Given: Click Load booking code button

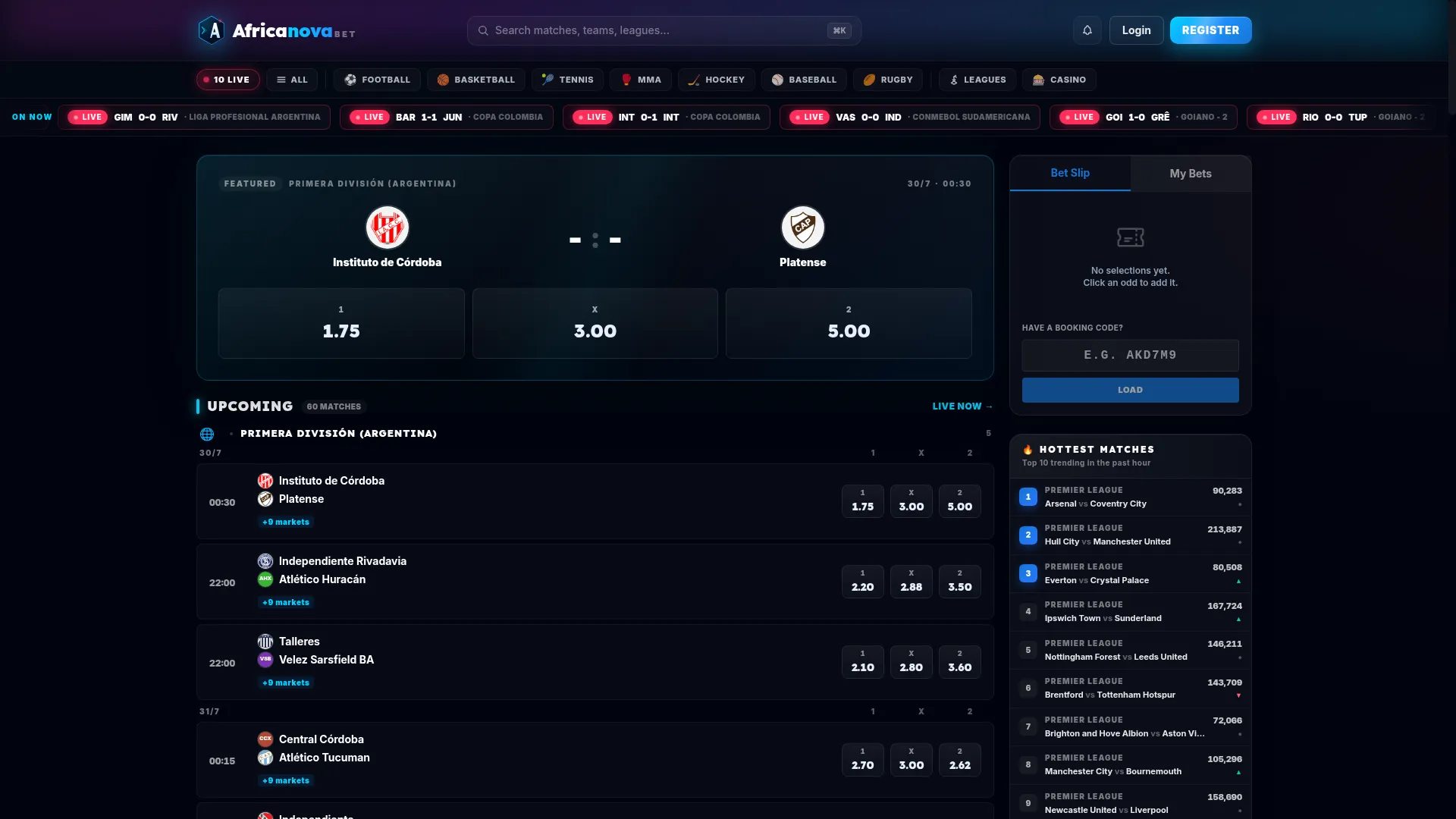Looking at the screenshot, I should 1130,390.
